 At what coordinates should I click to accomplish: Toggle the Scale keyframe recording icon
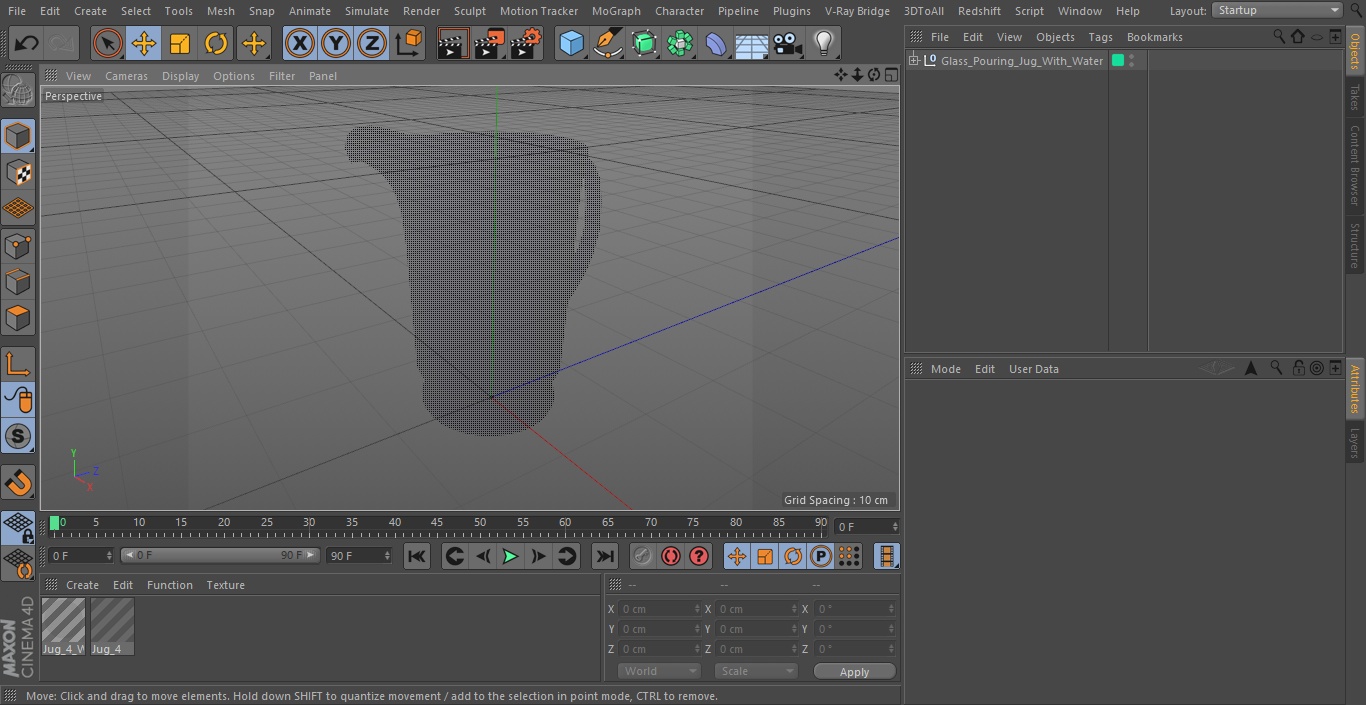coord(765,556)
